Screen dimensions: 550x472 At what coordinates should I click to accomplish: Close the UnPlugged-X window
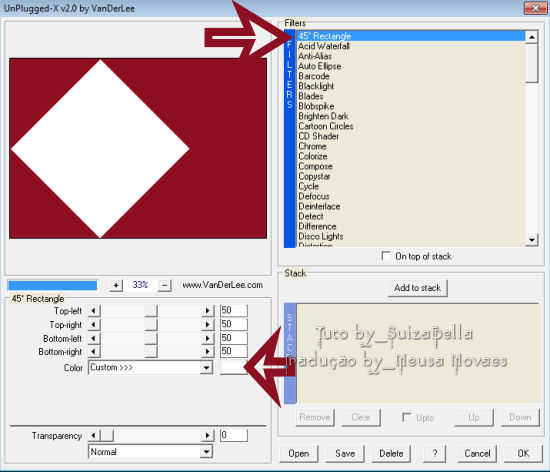(x=535, y=8)
